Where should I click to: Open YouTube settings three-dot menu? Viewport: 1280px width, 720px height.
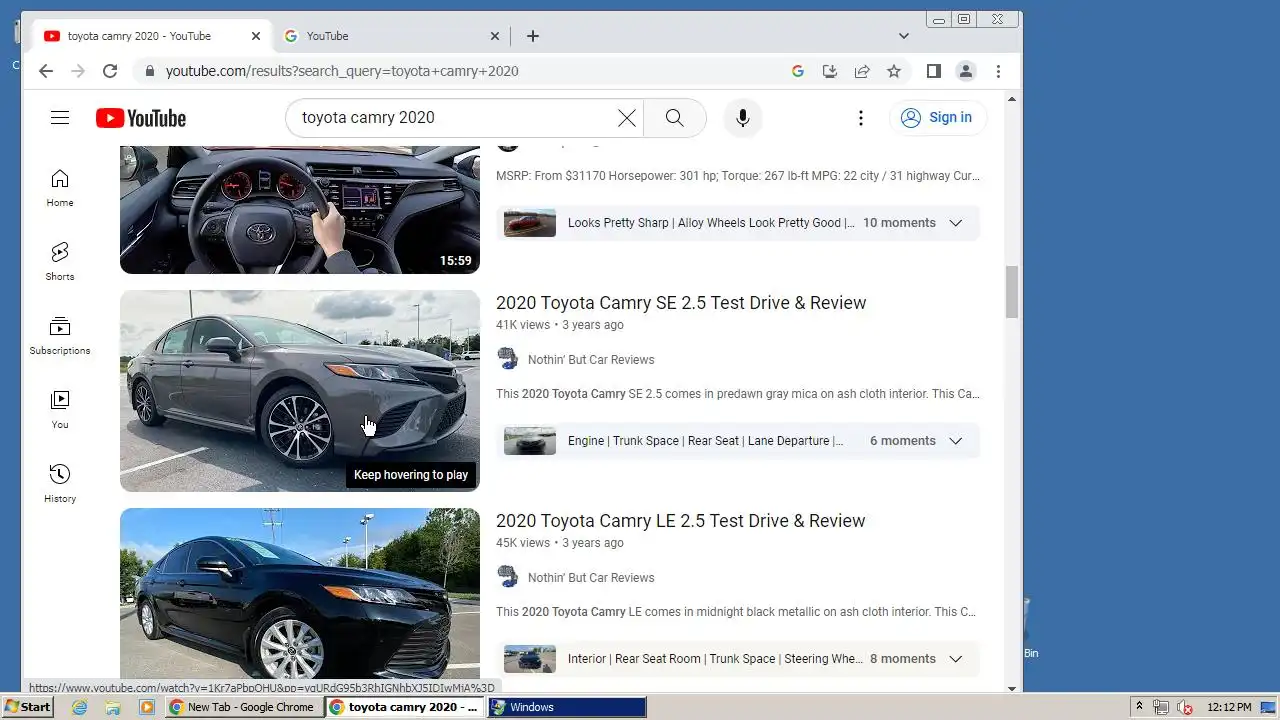pyautogui.click(x=861, y=118)
